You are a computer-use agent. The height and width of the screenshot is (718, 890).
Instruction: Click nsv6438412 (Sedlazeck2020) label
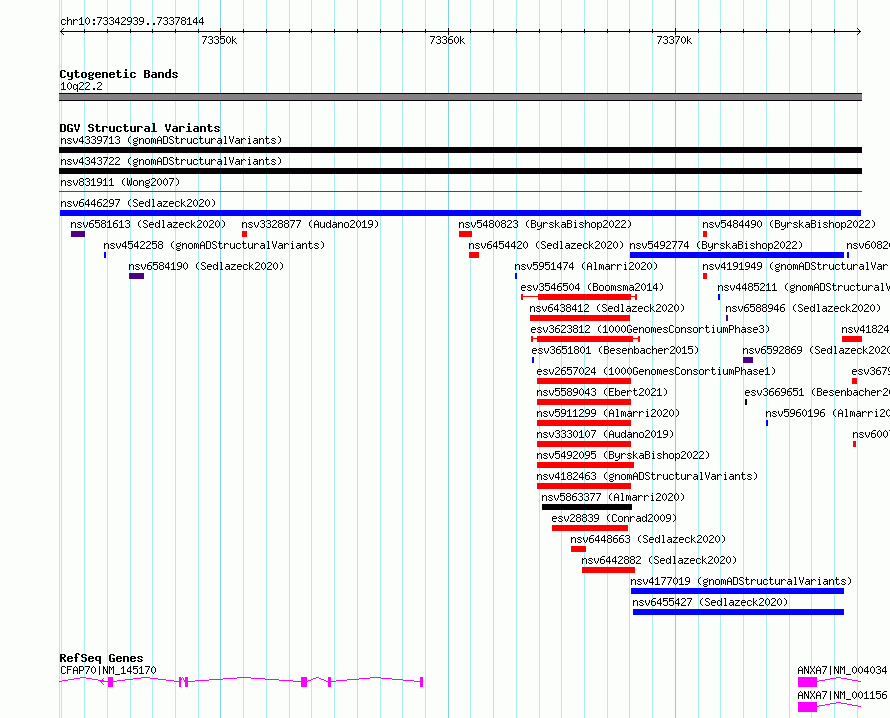click(x=607, y=308)
